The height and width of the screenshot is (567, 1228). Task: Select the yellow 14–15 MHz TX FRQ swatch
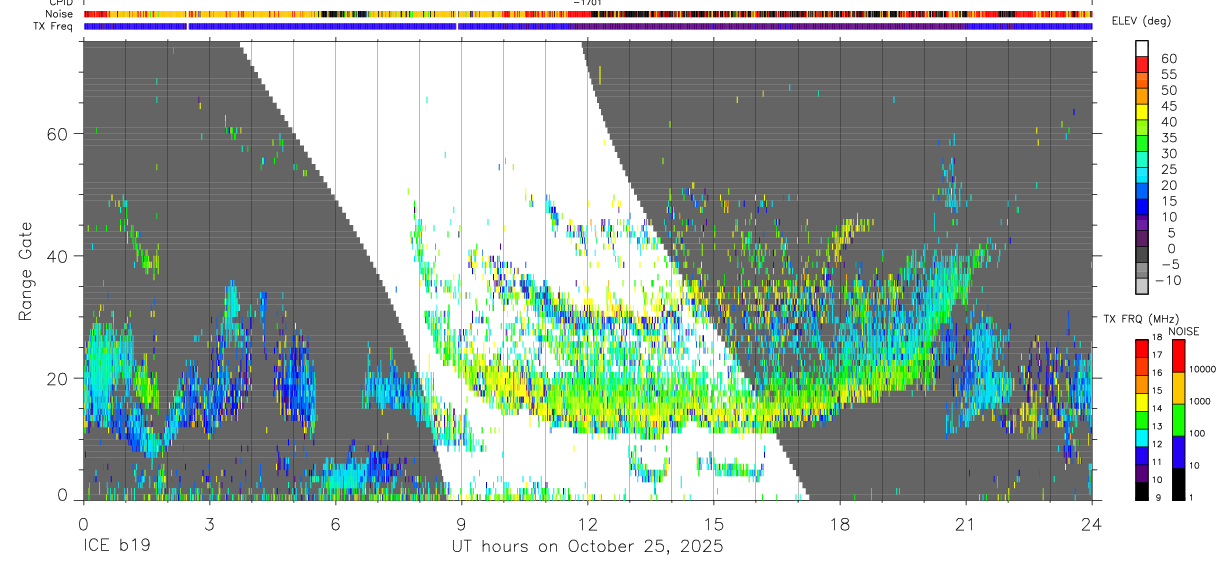(x=1143, y=402)
